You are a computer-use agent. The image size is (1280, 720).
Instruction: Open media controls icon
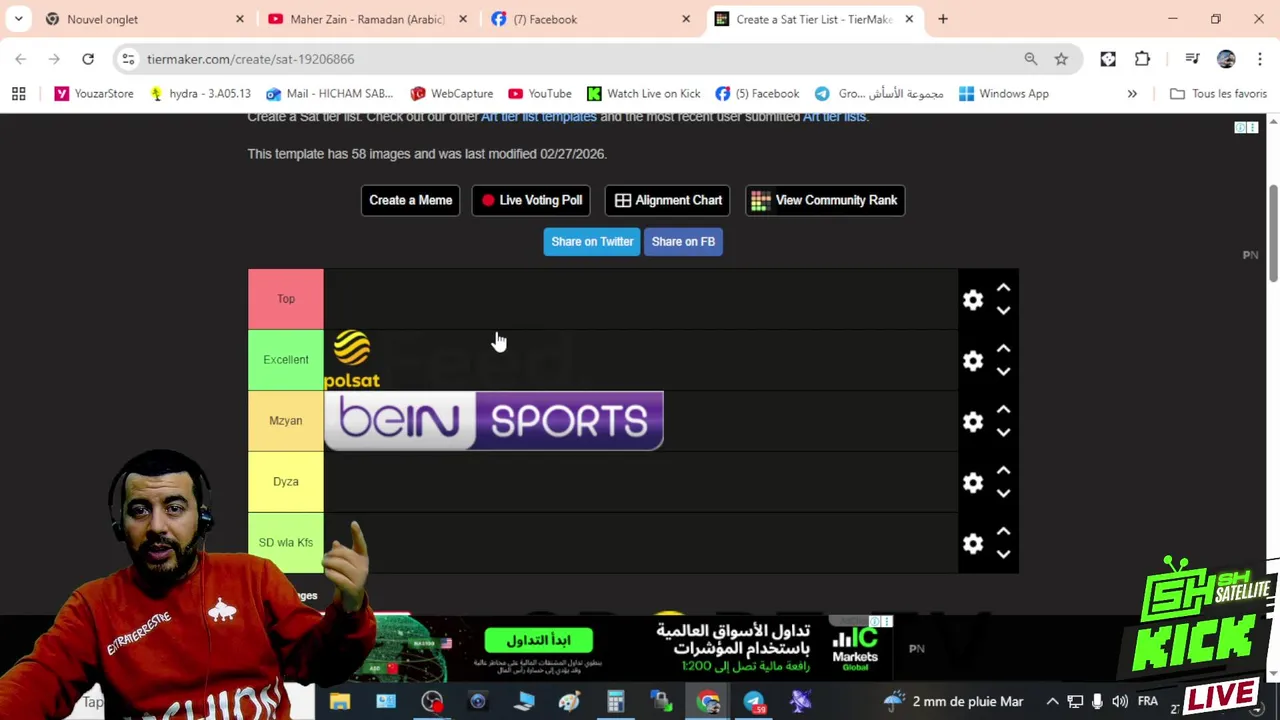[x=1192, y=59]
